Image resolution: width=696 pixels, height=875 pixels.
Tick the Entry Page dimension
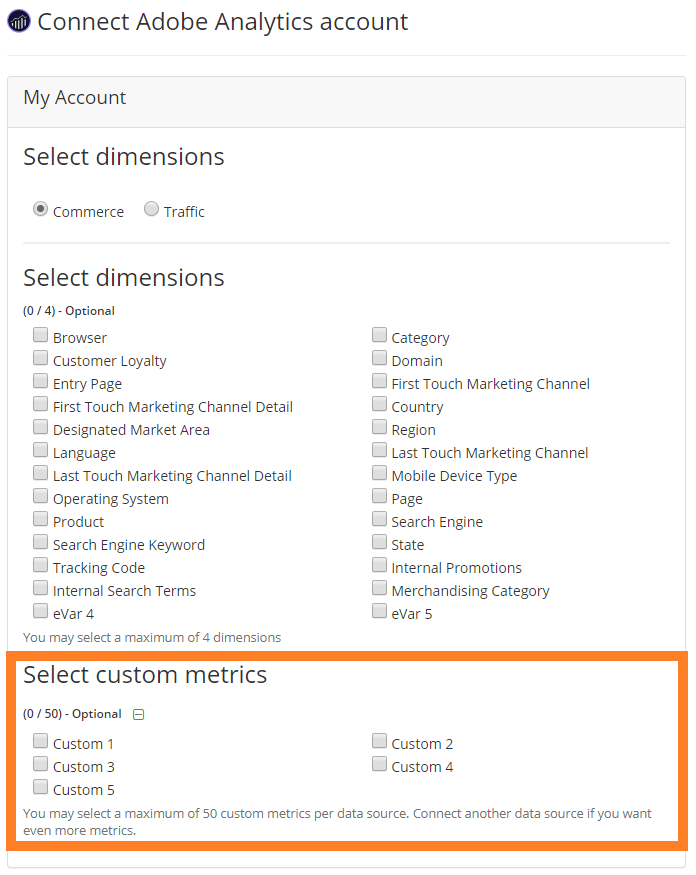[x=40, y=382]
